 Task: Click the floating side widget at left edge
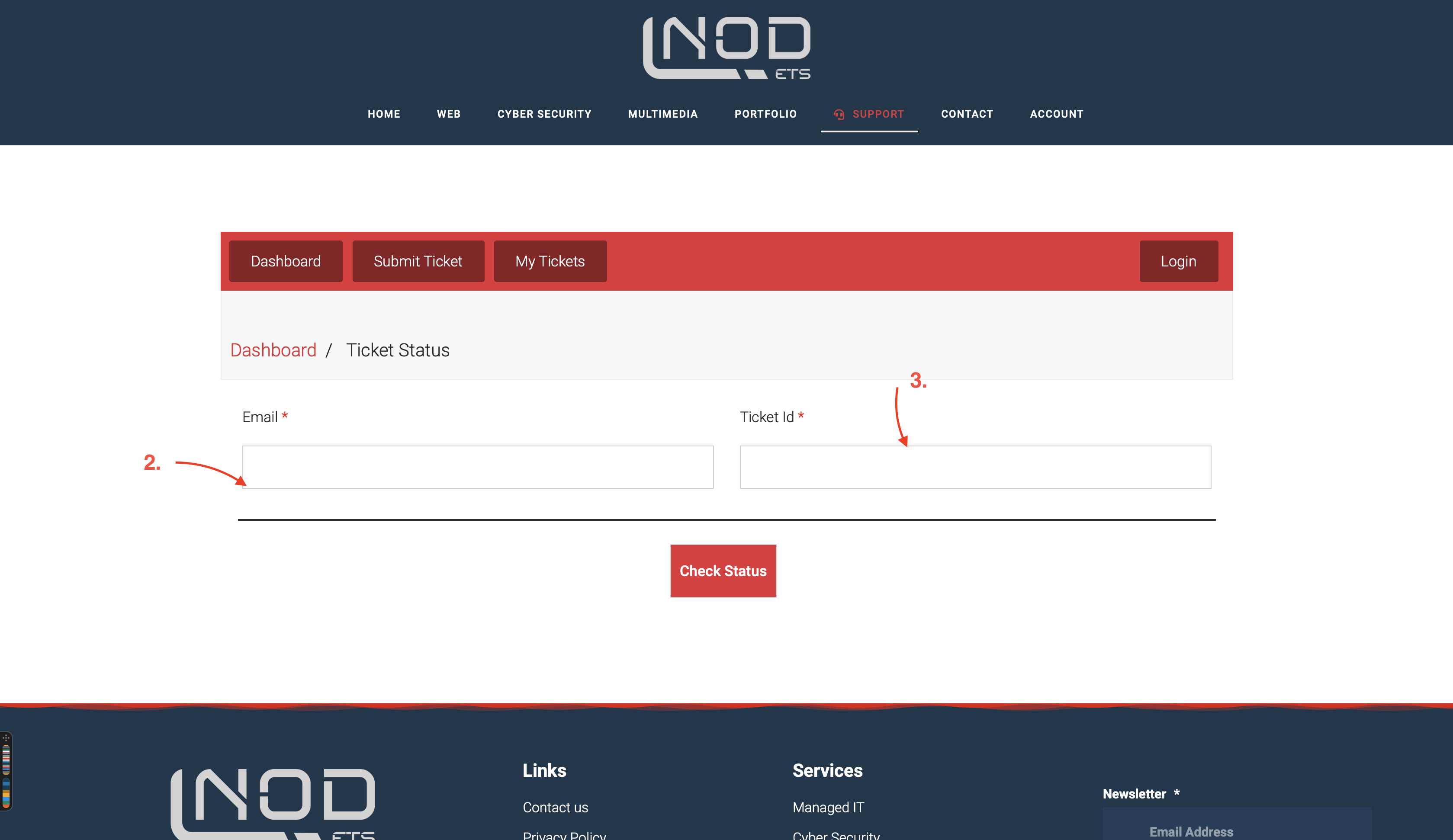pos(6,771)
